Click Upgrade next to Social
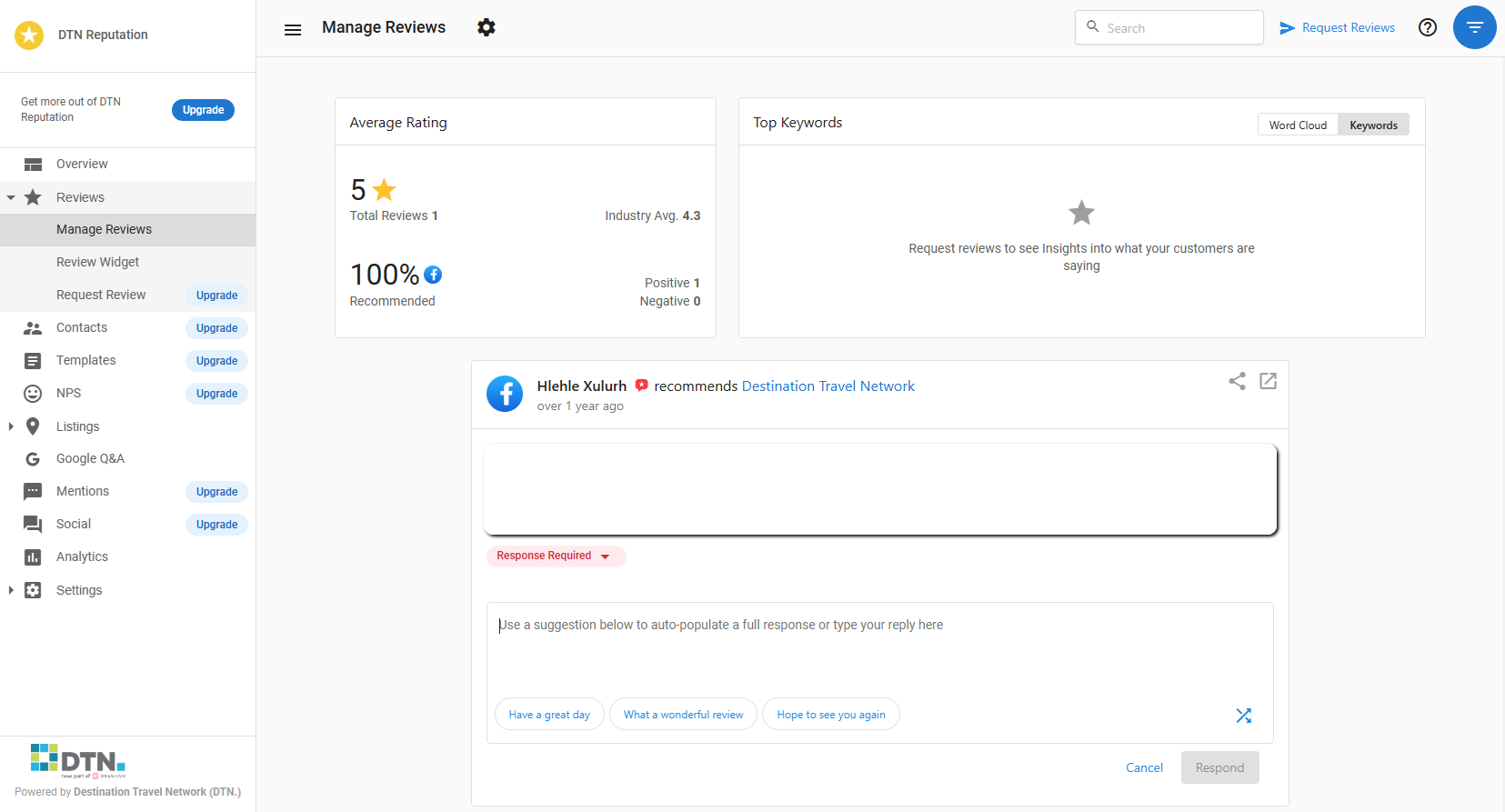This screenshot has height=812, width=1505. click(216, 525)
